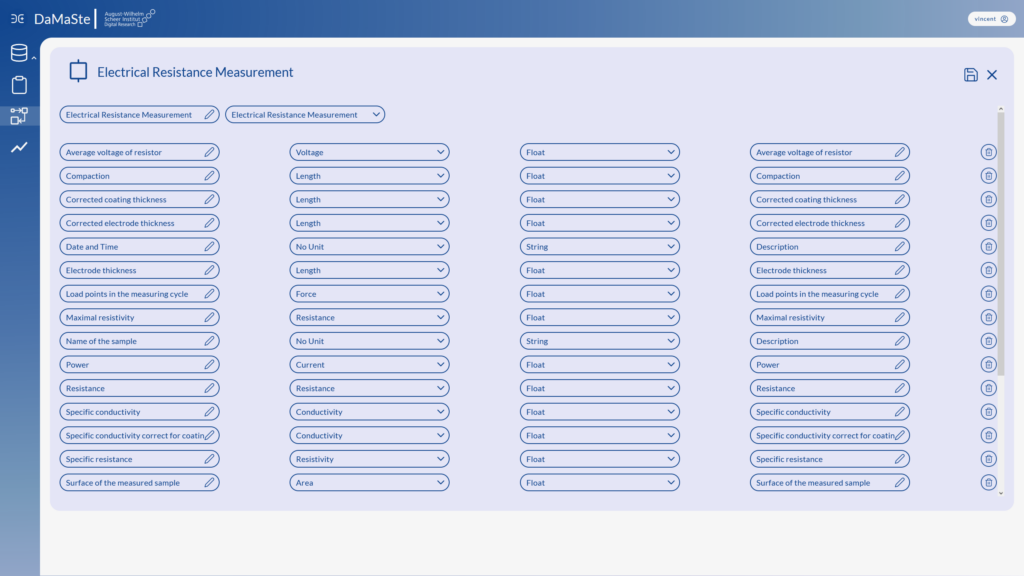Delete the Resistance row
Screen dimensions: 1024x576
tap(988, 388)
